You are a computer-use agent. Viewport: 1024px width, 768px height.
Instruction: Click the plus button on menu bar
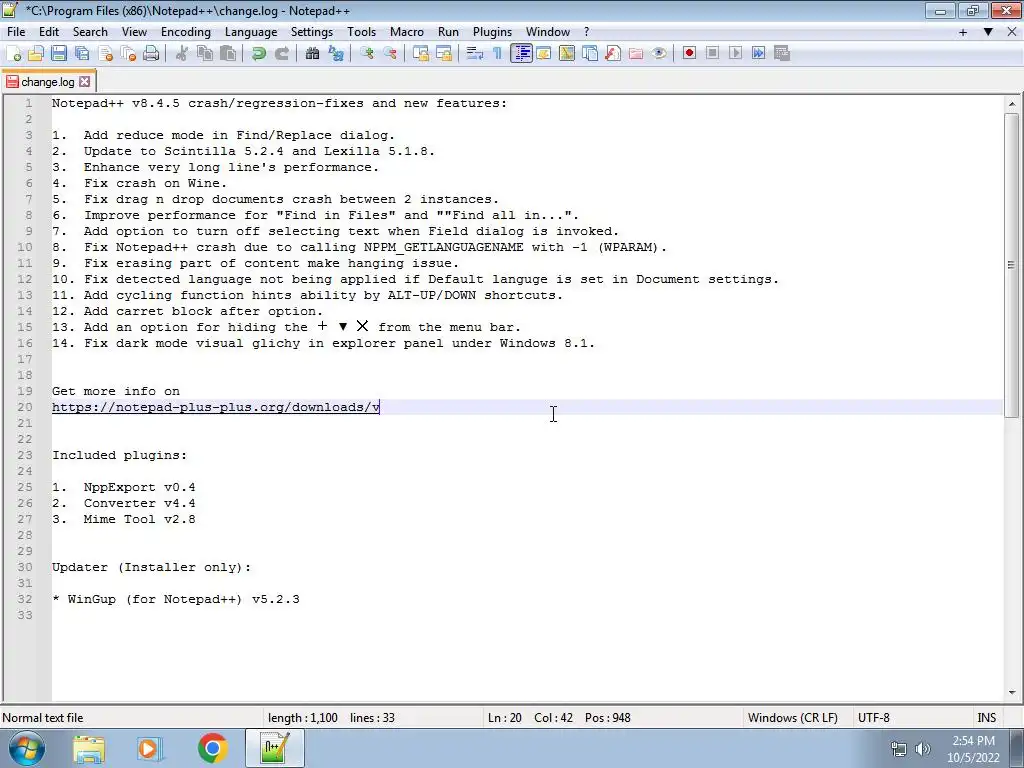[x=963, y=32]
